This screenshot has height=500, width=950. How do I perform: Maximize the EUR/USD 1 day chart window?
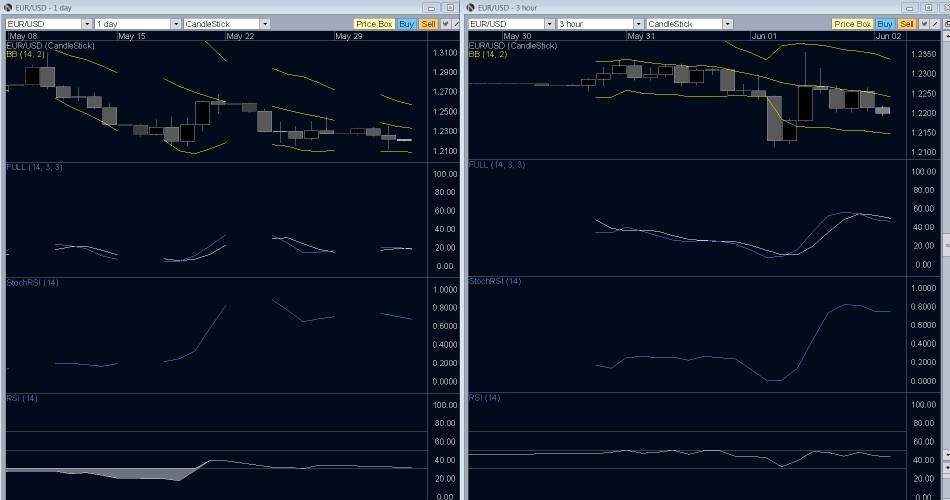pos(450,8)
